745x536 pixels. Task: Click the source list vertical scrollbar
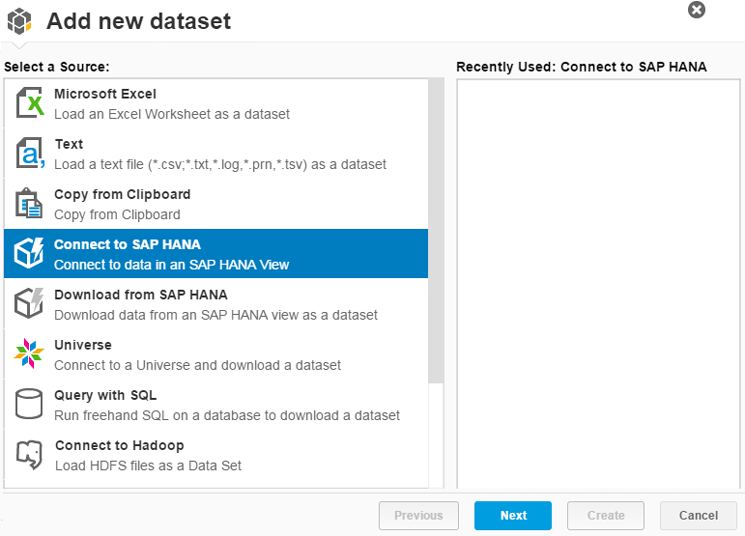click(x=436, y=230)
